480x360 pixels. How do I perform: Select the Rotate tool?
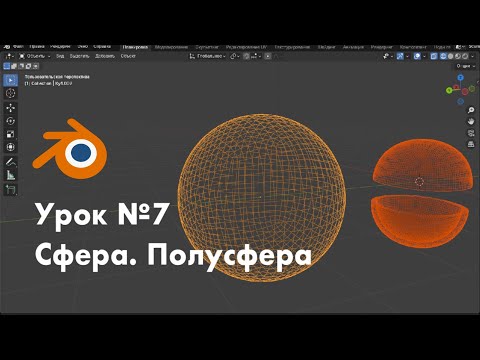click(10, 121)
